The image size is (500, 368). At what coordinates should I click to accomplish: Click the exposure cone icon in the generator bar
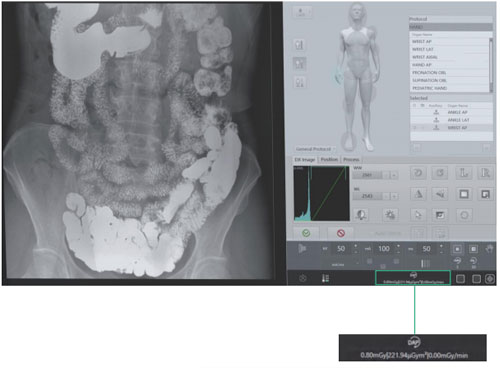tap(302, 249)
